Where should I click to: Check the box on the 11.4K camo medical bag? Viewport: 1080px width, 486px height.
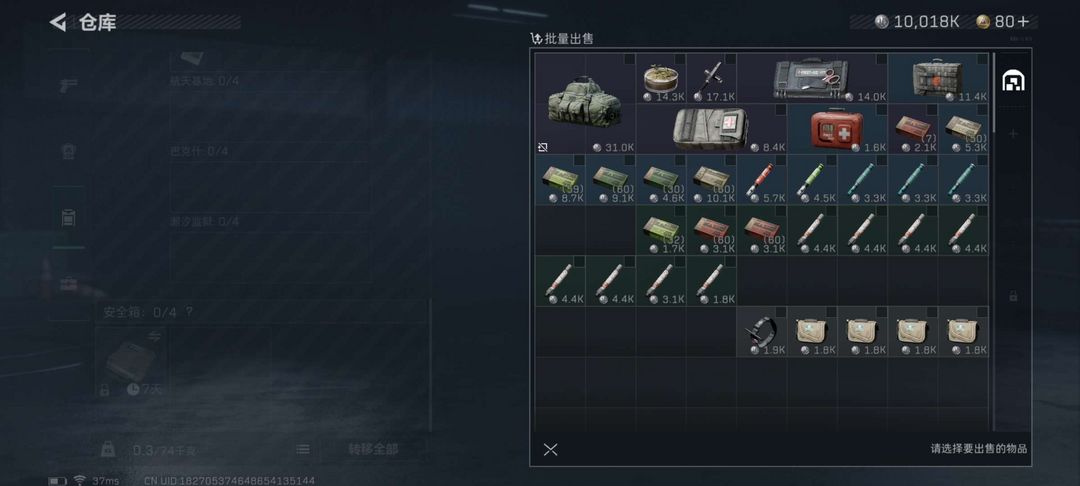coord(982,60)
